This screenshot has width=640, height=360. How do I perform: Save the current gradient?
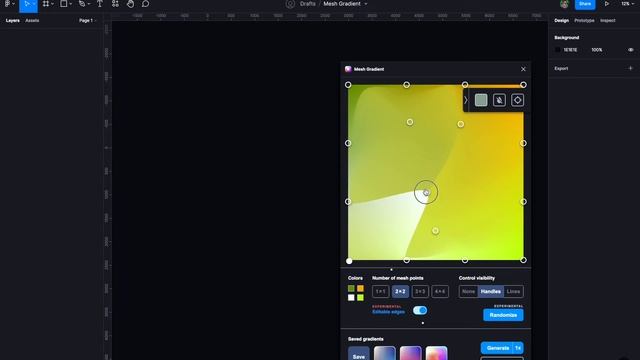coord(358,354)
